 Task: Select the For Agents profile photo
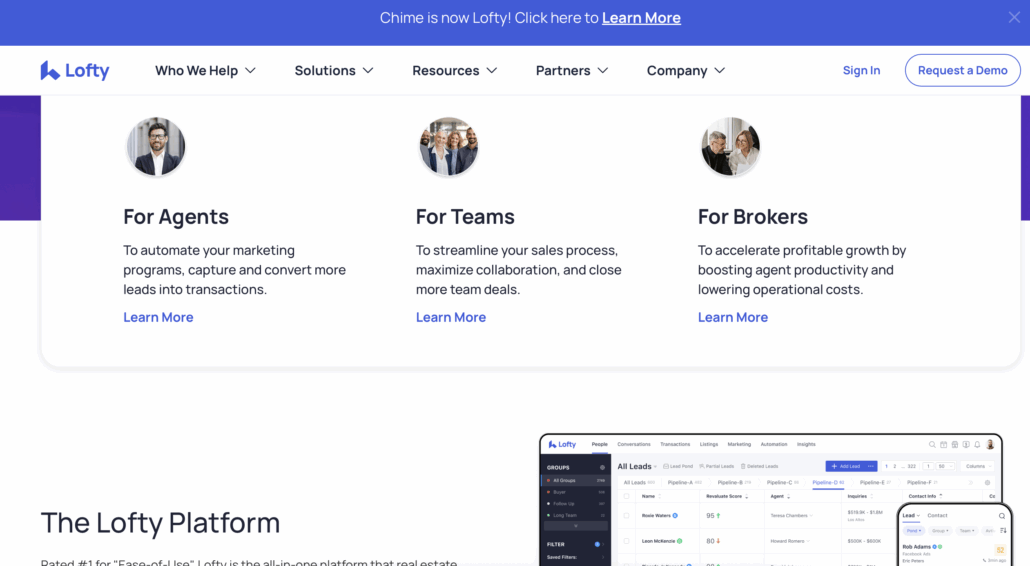156,146
